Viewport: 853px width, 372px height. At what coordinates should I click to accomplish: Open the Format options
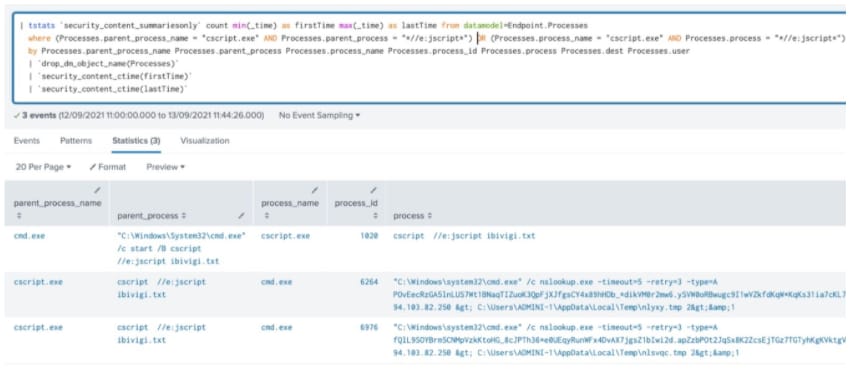point(108,167)
